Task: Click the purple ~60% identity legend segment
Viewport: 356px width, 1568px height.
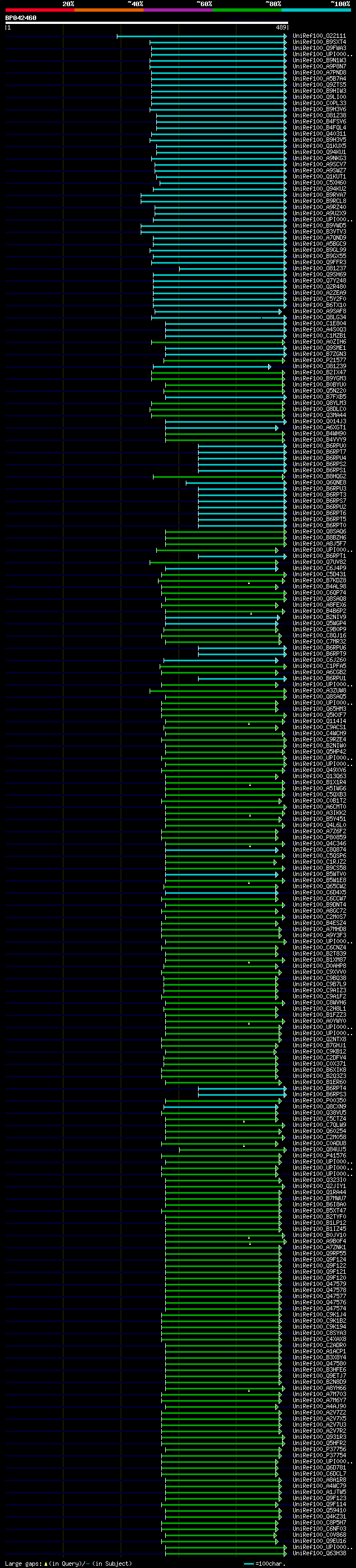Action: (177, 10)
